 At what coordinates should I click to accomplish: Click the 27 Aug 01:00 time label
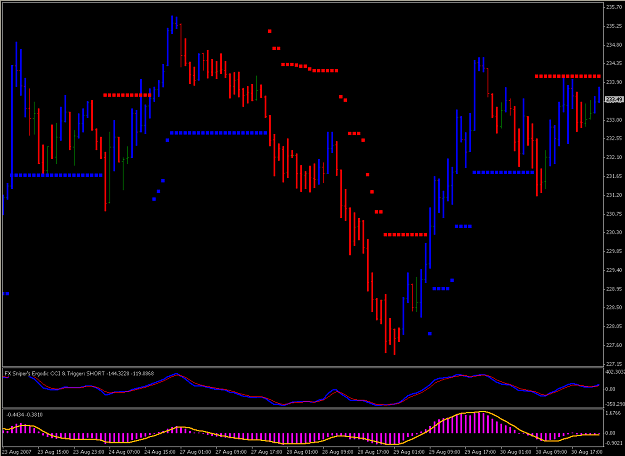tap(195, 452)
